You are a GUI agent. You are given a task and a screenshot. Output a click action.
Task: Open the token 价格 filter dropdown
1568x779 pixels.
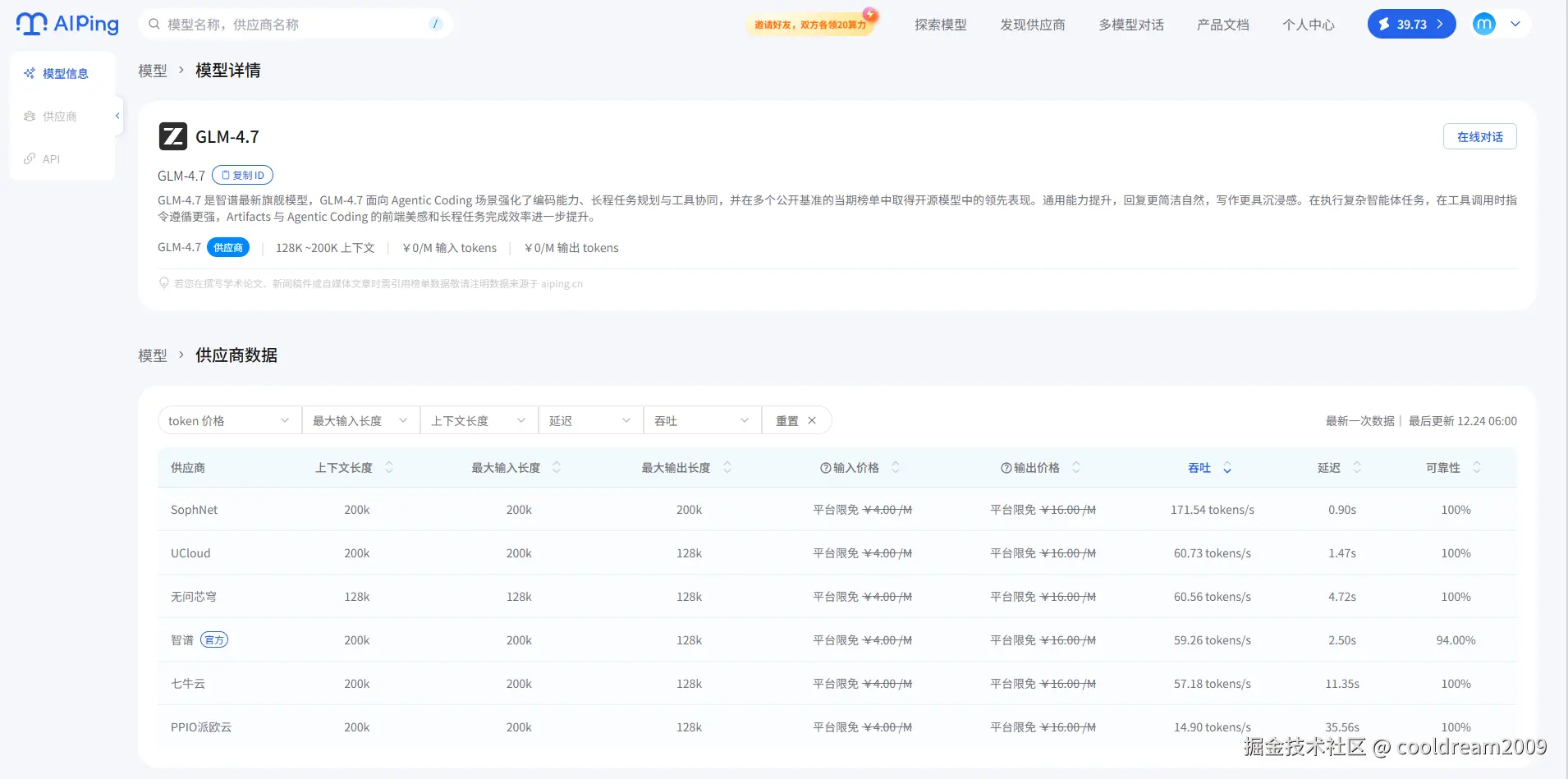[230, 420]
